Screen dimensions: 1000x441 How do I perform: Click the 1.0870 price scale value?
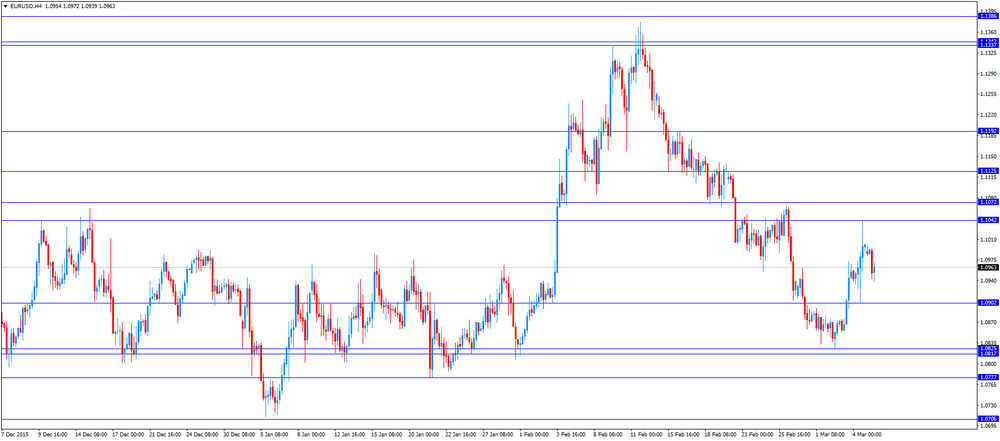pyautogui.click(x=988, y=322)
